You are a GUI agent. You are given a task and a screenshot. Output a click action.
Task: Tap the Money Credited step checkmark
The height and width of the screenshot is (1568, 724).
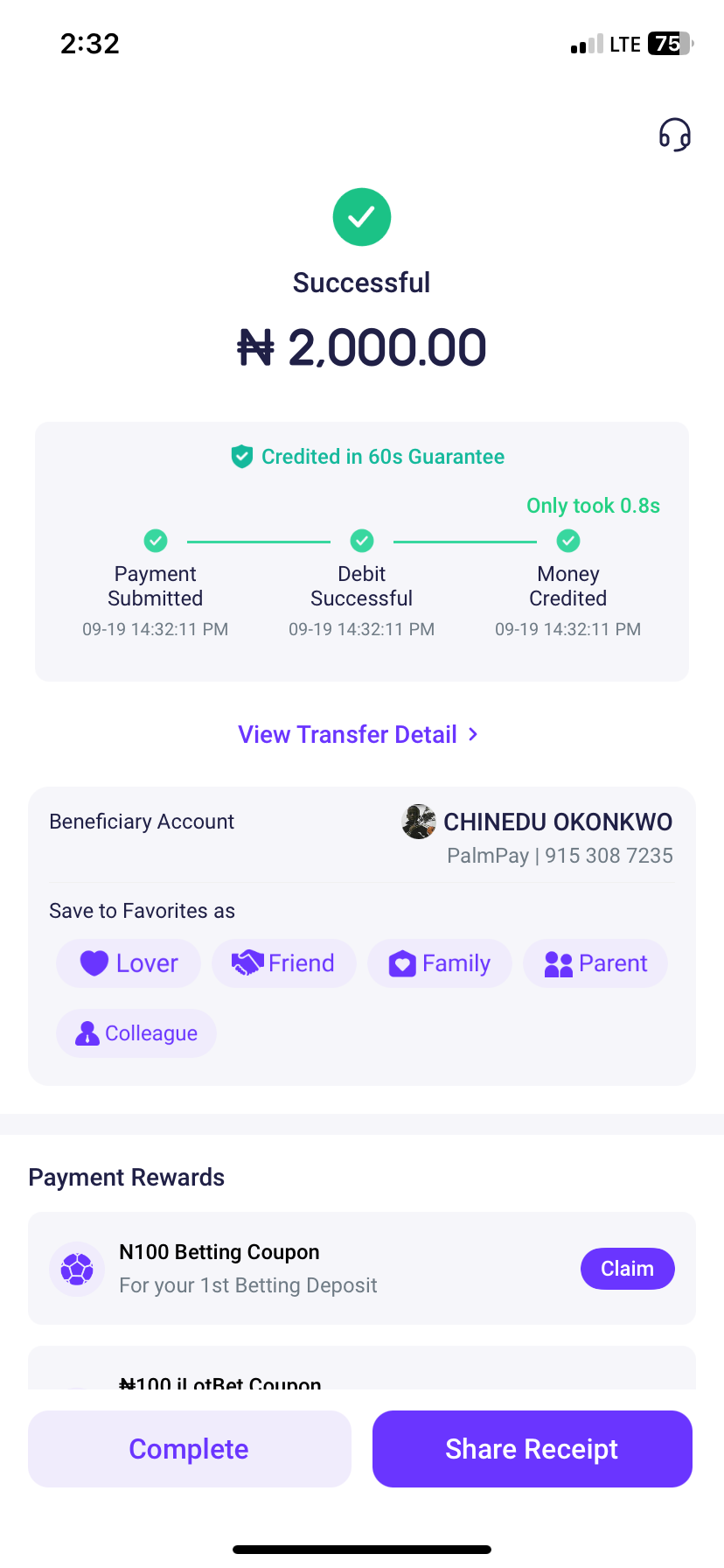coord(568,541)
